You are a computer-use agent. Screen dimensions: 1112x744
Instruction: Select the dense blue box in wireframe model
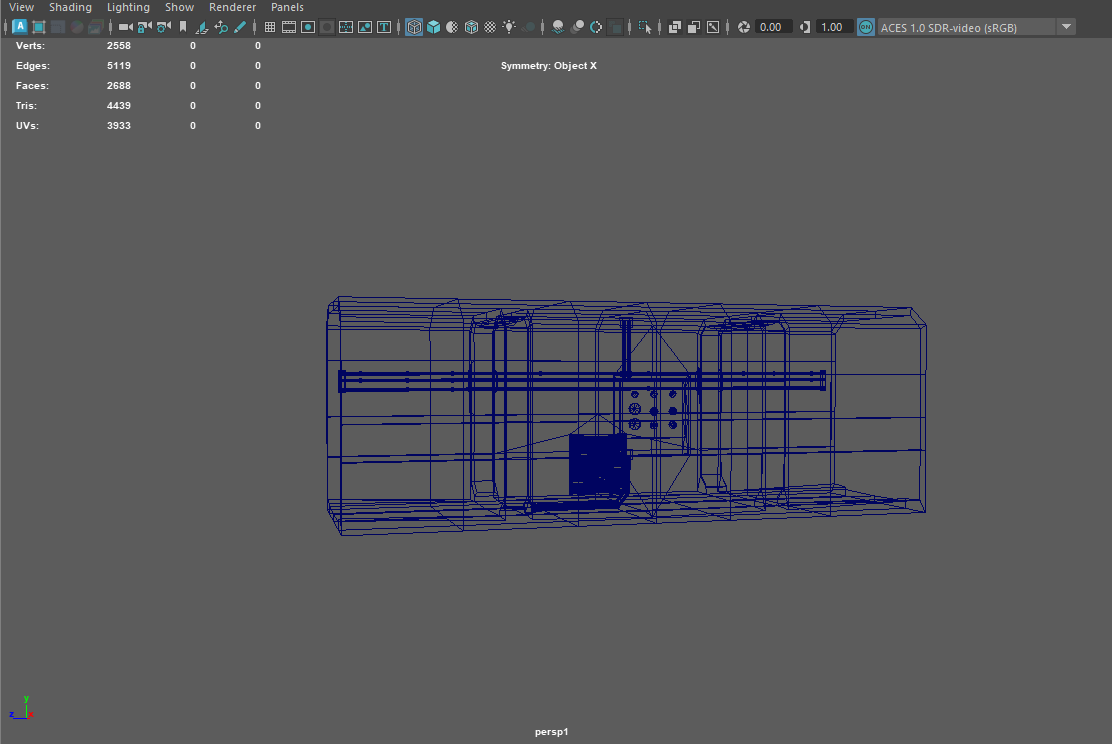pyautogui.click(x=599, y=465)
